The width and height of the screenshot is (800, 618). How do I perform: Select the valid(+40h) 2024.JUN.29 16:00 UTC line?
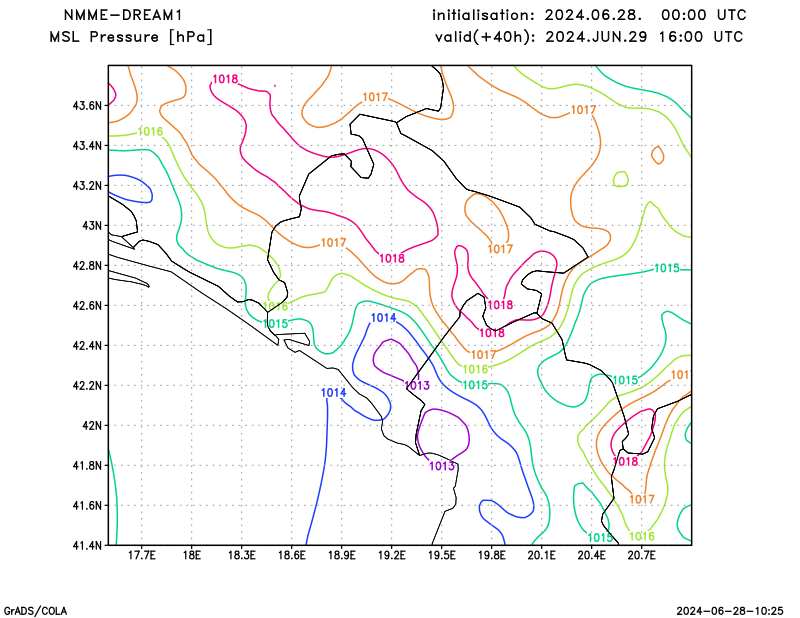click(589, 37)
